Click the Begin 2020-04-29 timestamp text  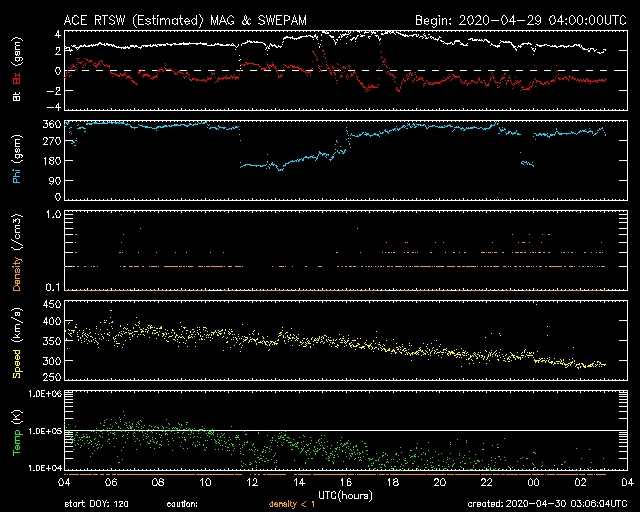(520, 18)
